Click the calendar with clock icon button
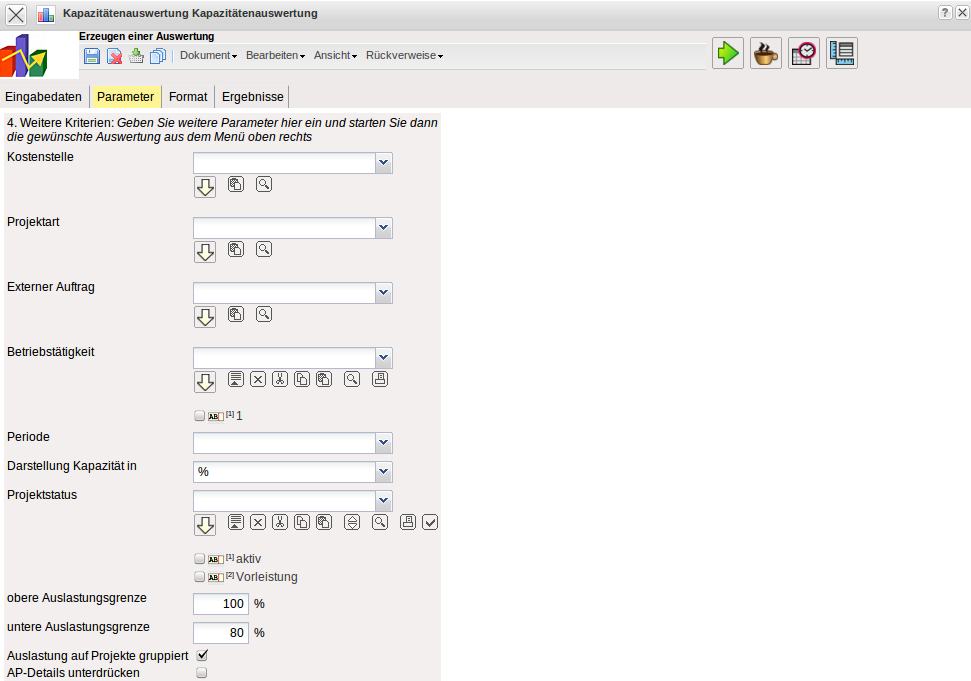Screen dimensions: 971x681 click(x=804, y=53)
